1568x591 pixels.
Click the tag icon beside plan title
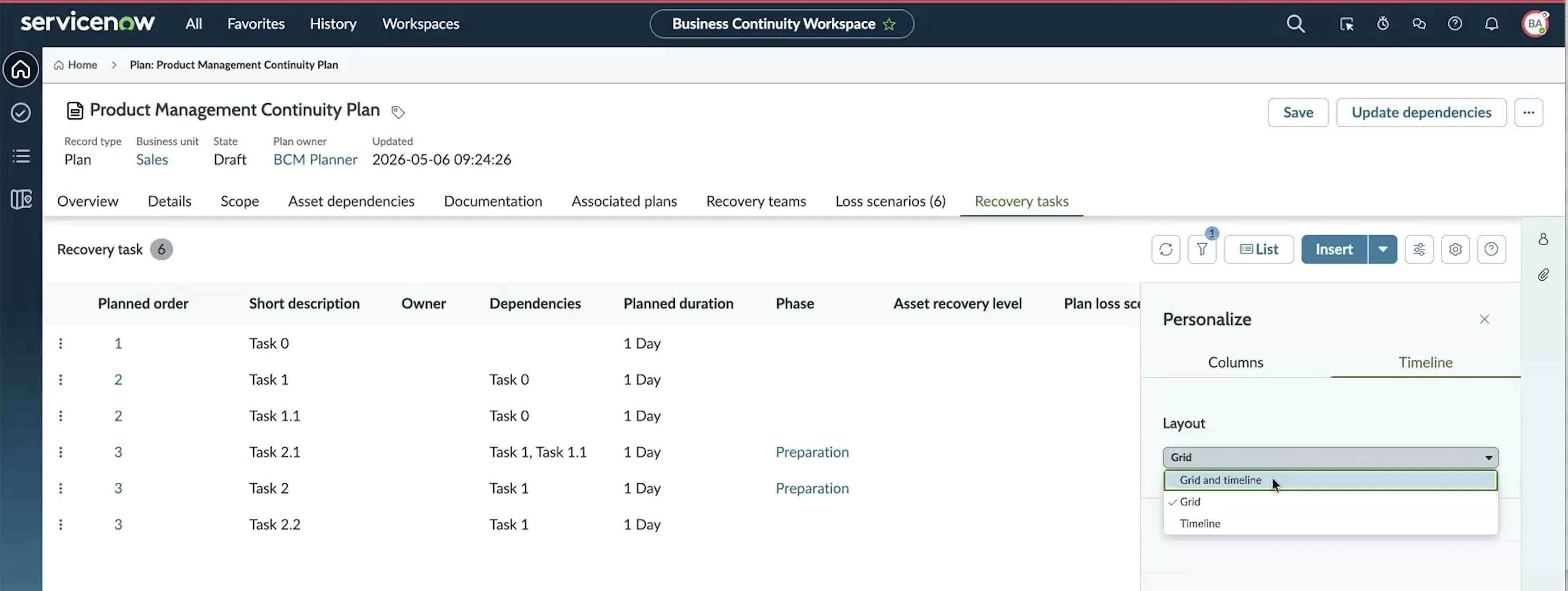point(398,112)
